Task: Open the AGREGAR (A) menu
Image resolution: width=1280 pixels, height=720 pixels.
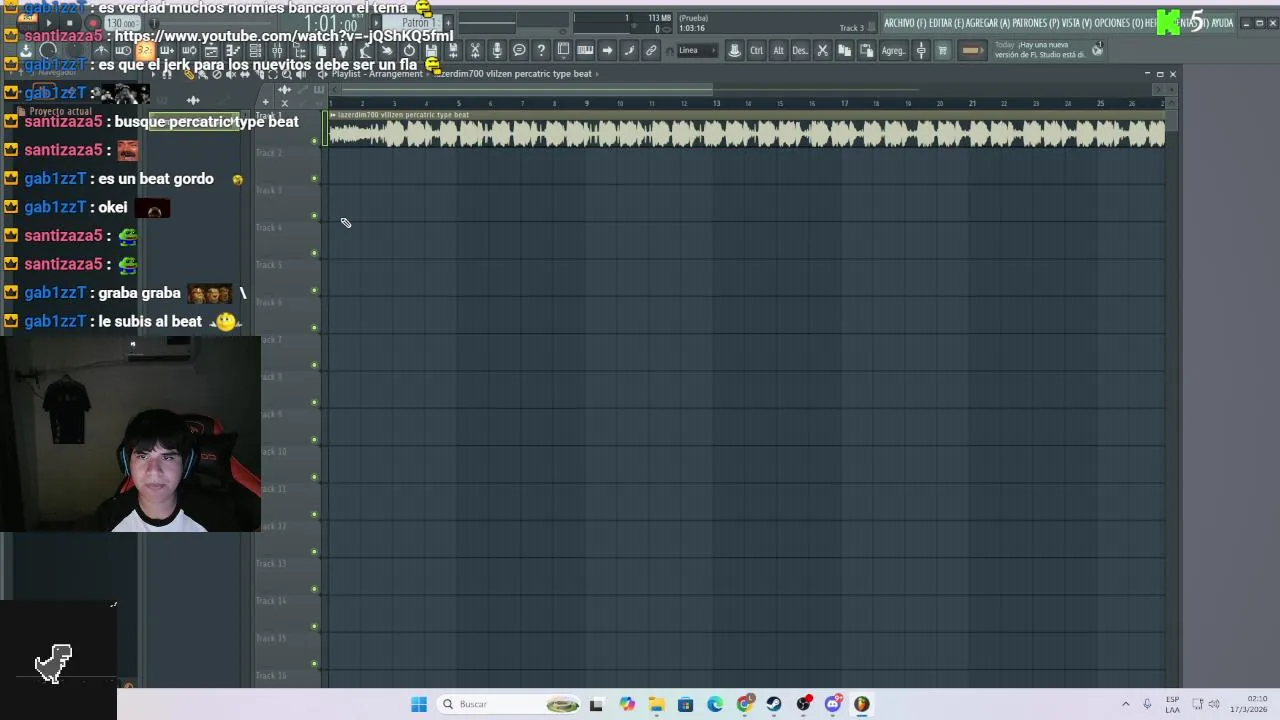Action: click(988, 23)
